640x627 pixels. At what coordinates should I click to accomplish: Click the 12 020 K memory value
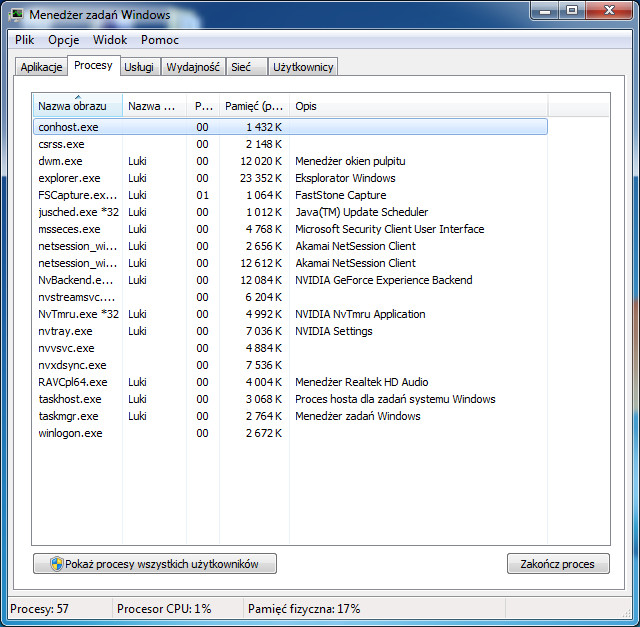[x=261, y=161]
